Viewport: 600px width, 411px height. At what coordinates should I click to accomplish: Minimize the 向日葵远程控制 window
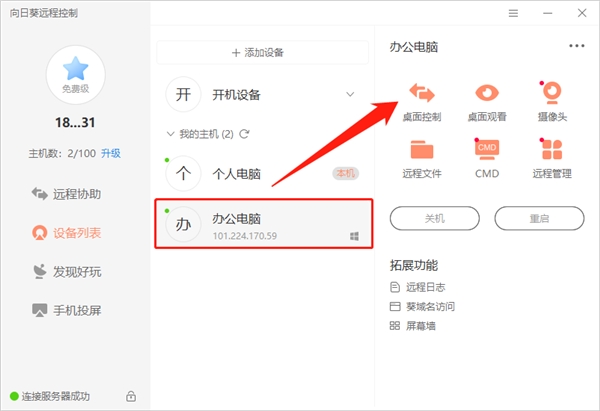click(548, 13)
